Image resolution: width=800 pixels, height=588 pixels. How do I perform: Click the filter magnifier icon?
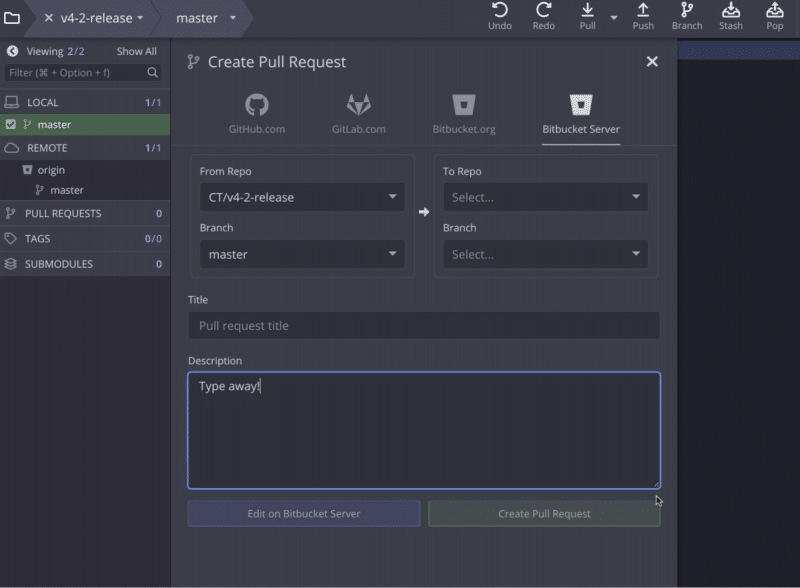tap(153, 72)
